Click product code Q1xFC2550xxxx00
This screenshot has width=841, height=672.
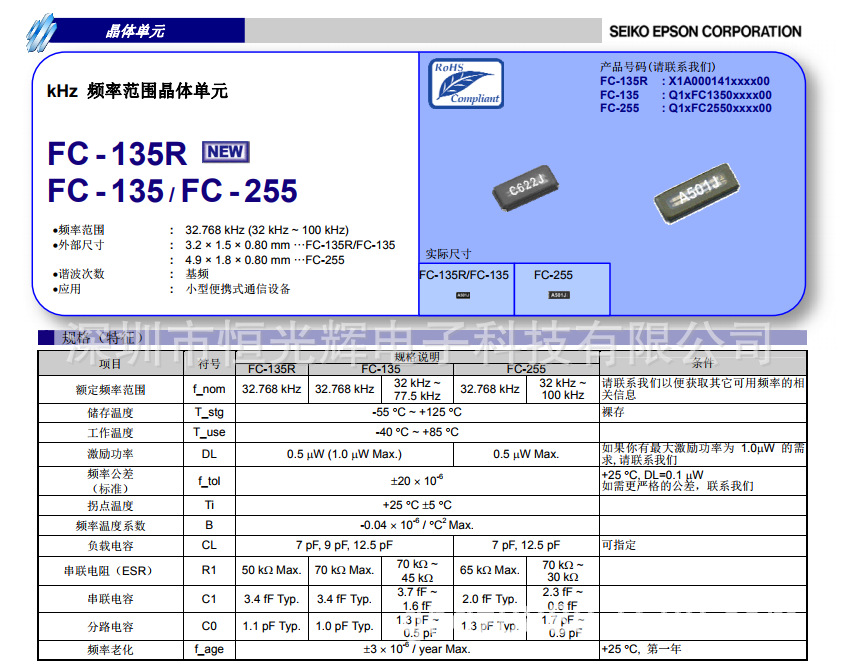pos(720,108)
